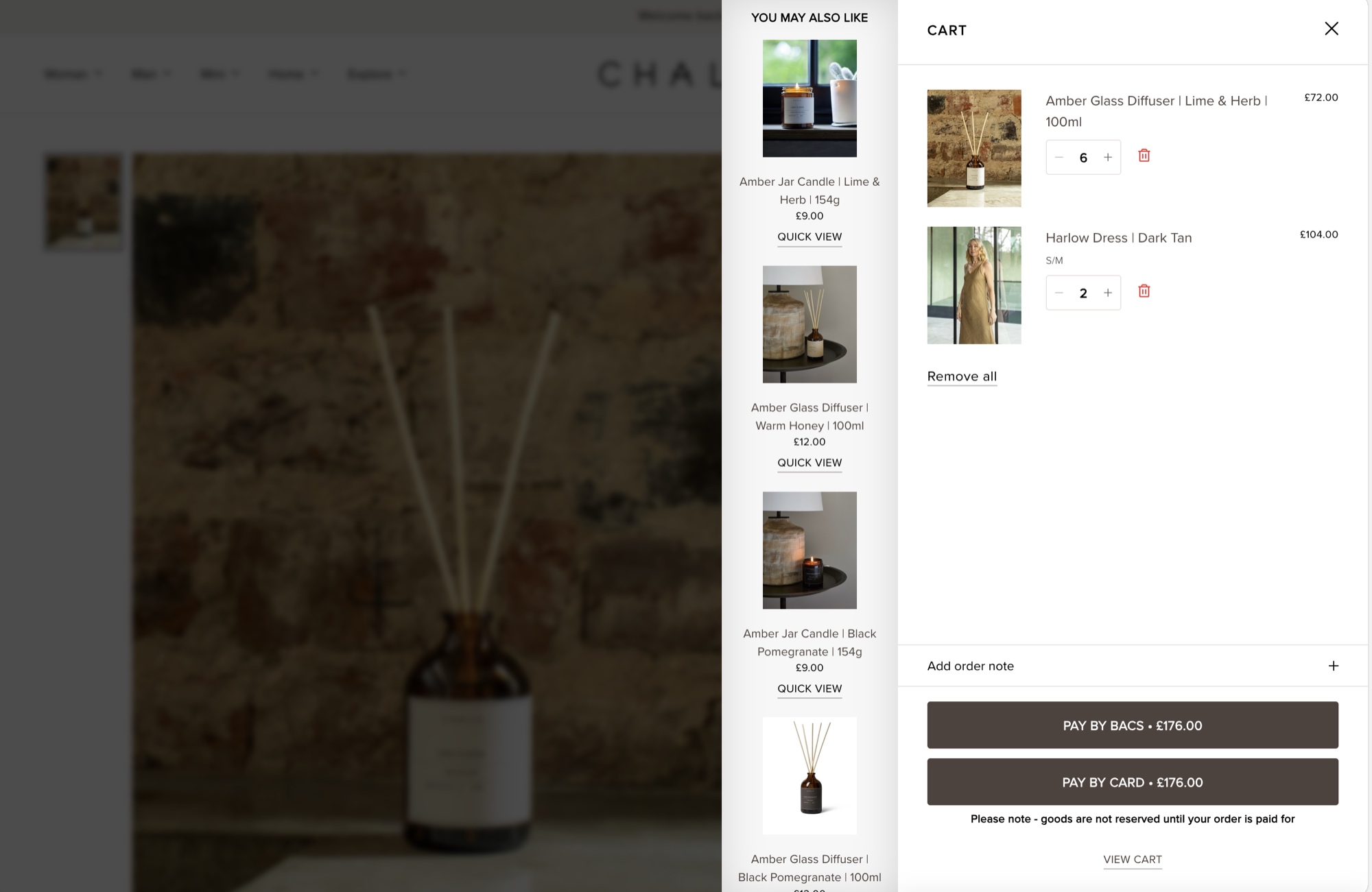Open the View Cart link

pos(1133,860)
